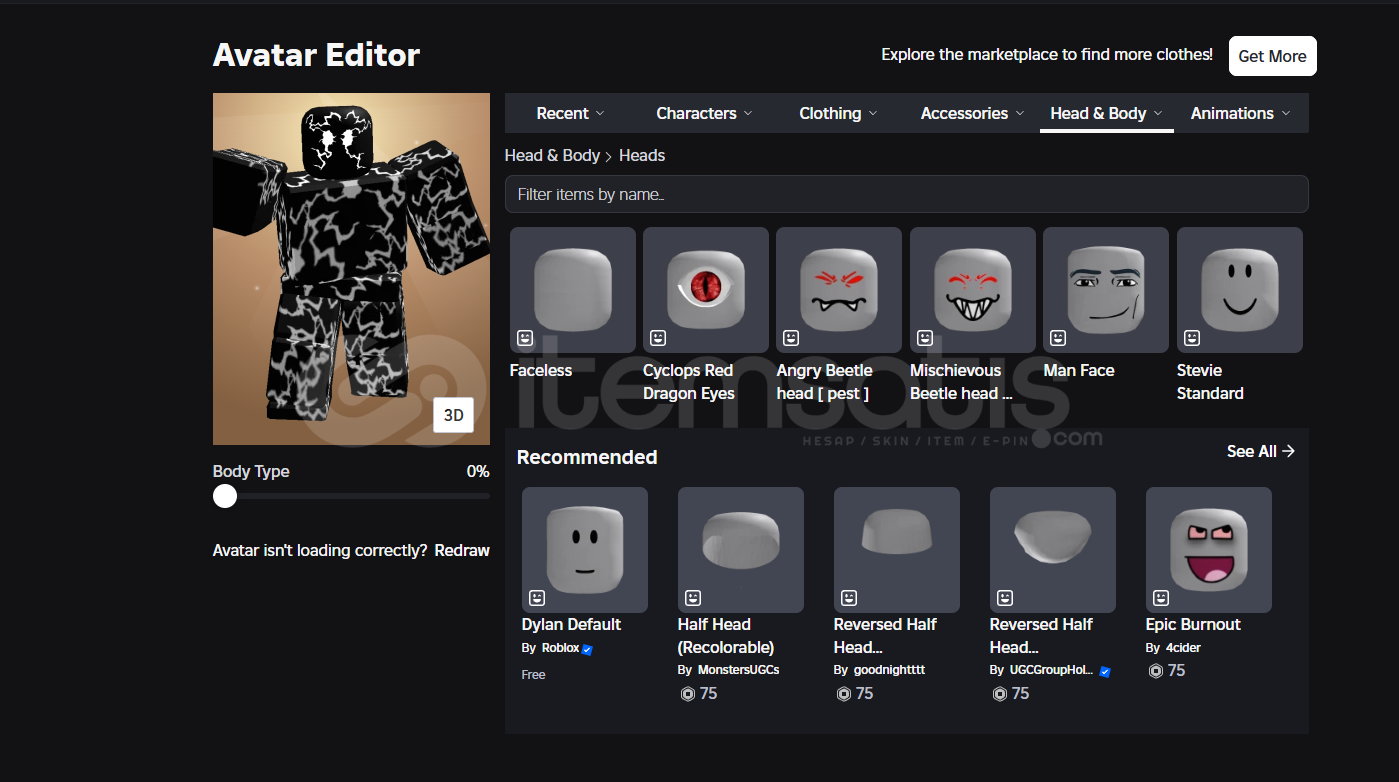Click the head-type icon on Epic Burnout card
This screenshot has height=782, width=1399.
1161,598
